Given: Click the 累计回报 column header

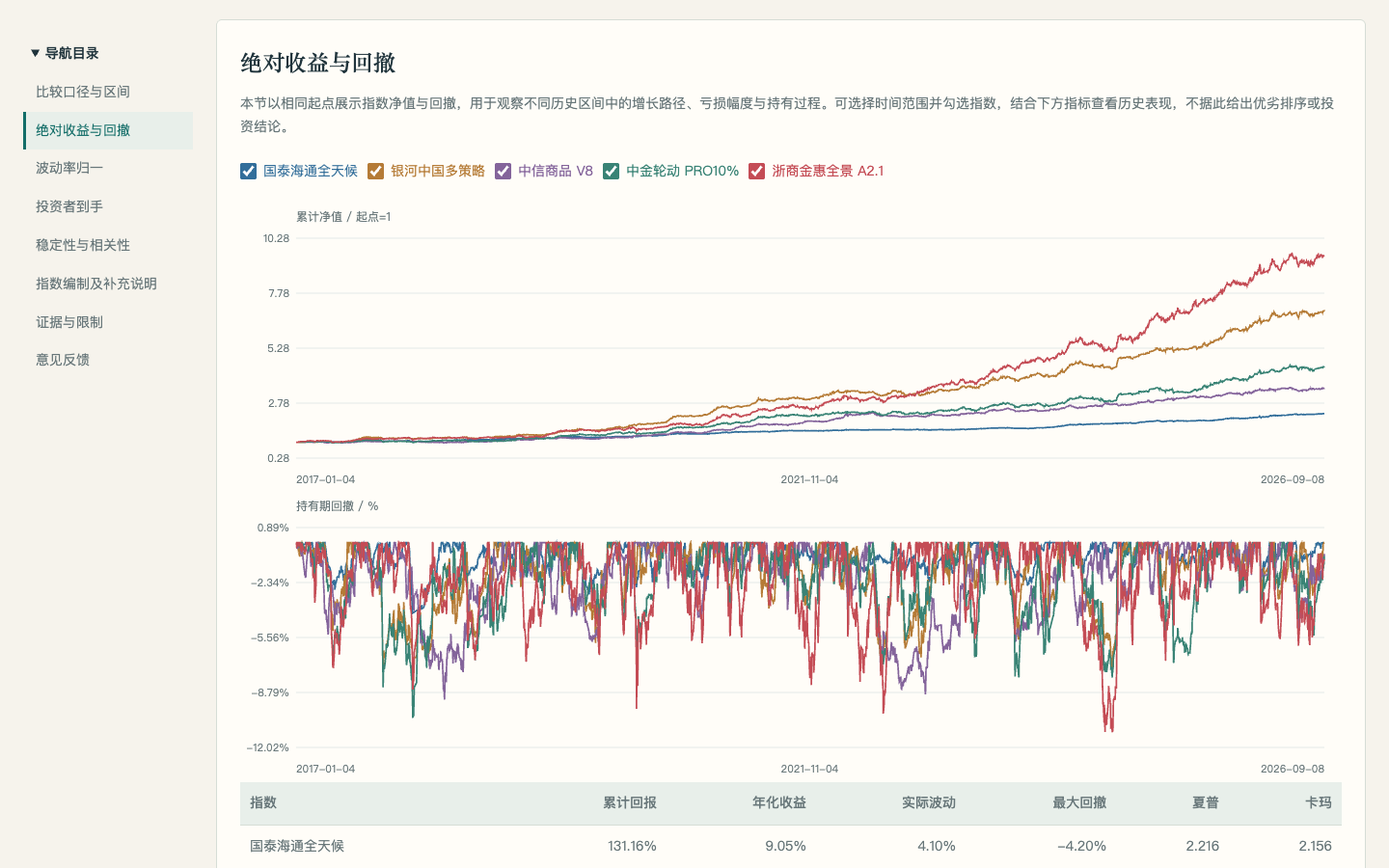Looking at the screenshot, I should pos(630,802).
